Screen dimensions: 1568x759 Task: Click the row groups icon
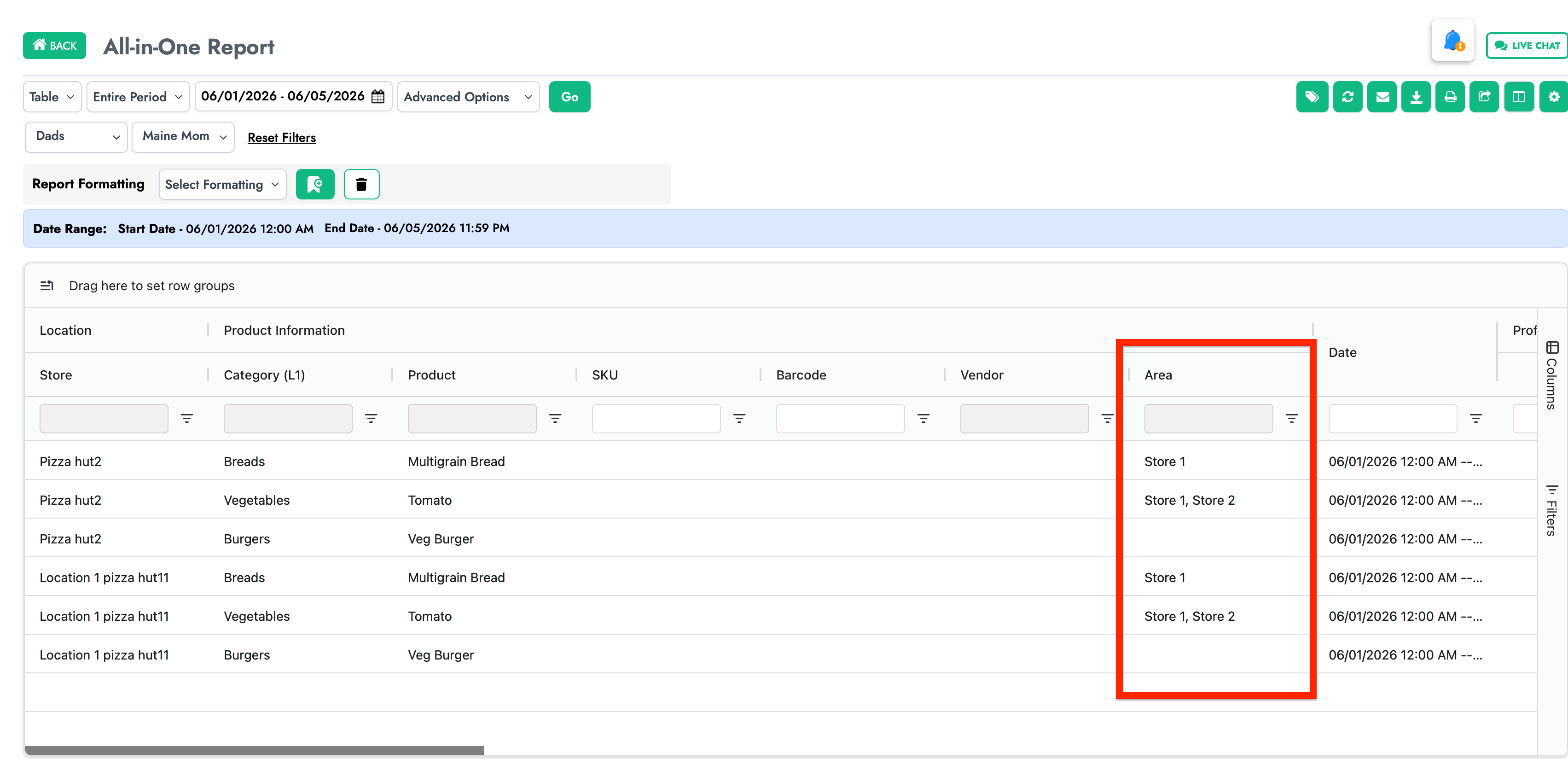pyautogui.click(x=47, y=286)
